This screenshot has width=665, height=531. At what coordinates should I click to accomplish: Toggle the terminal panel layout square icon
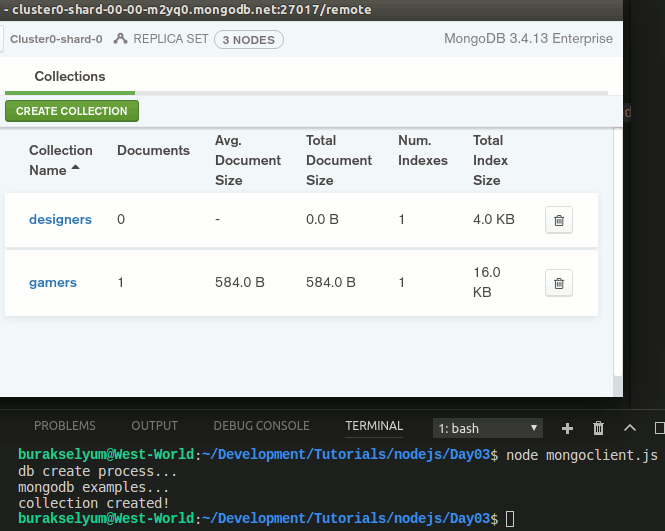[659, 428]
